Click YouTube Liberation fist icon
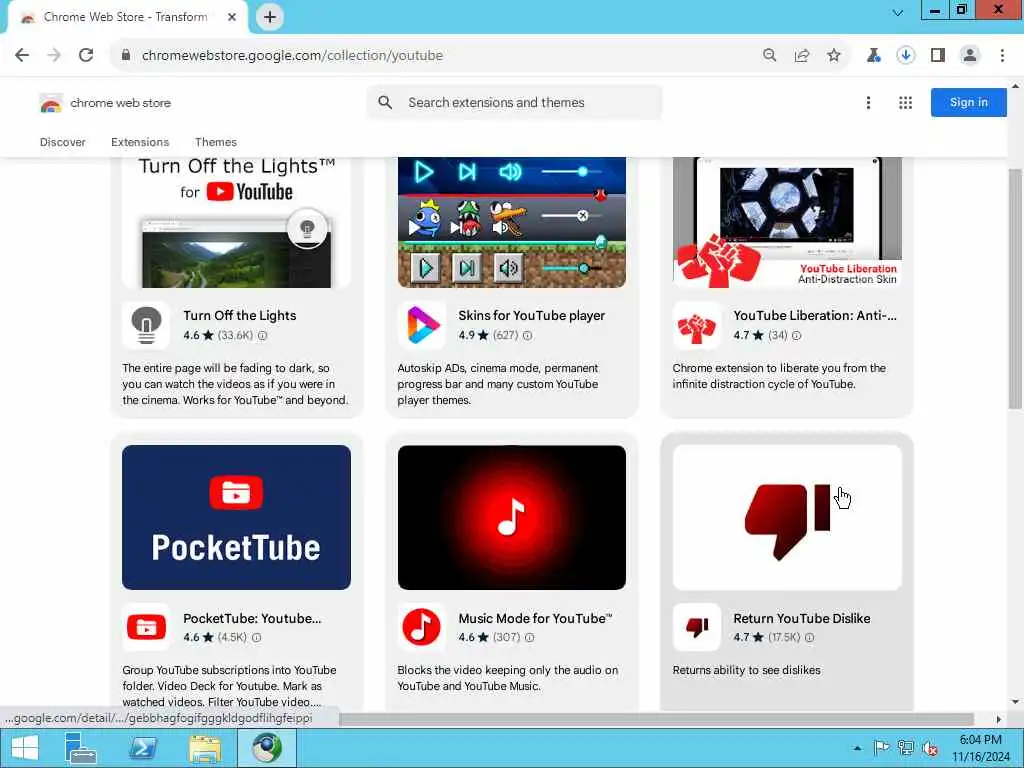 coord(697,325)
